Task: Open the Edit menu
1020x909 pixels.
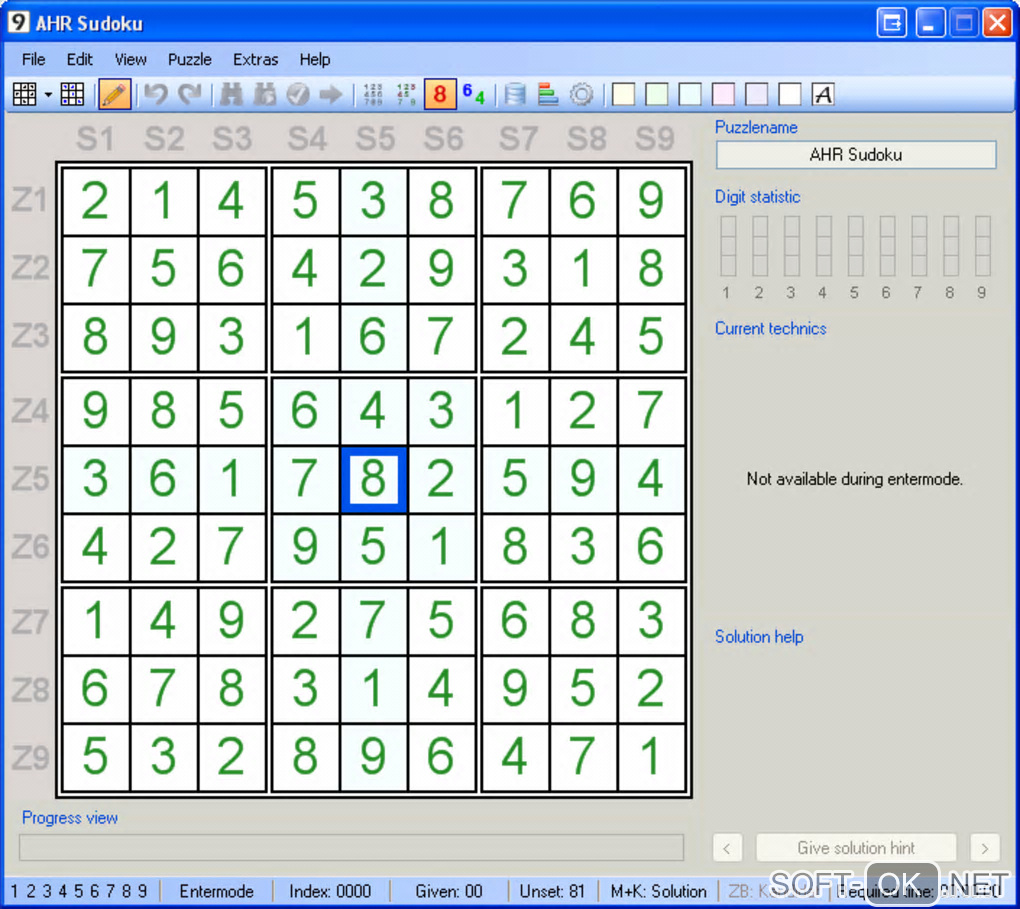Action: click(x=79, y=59)
